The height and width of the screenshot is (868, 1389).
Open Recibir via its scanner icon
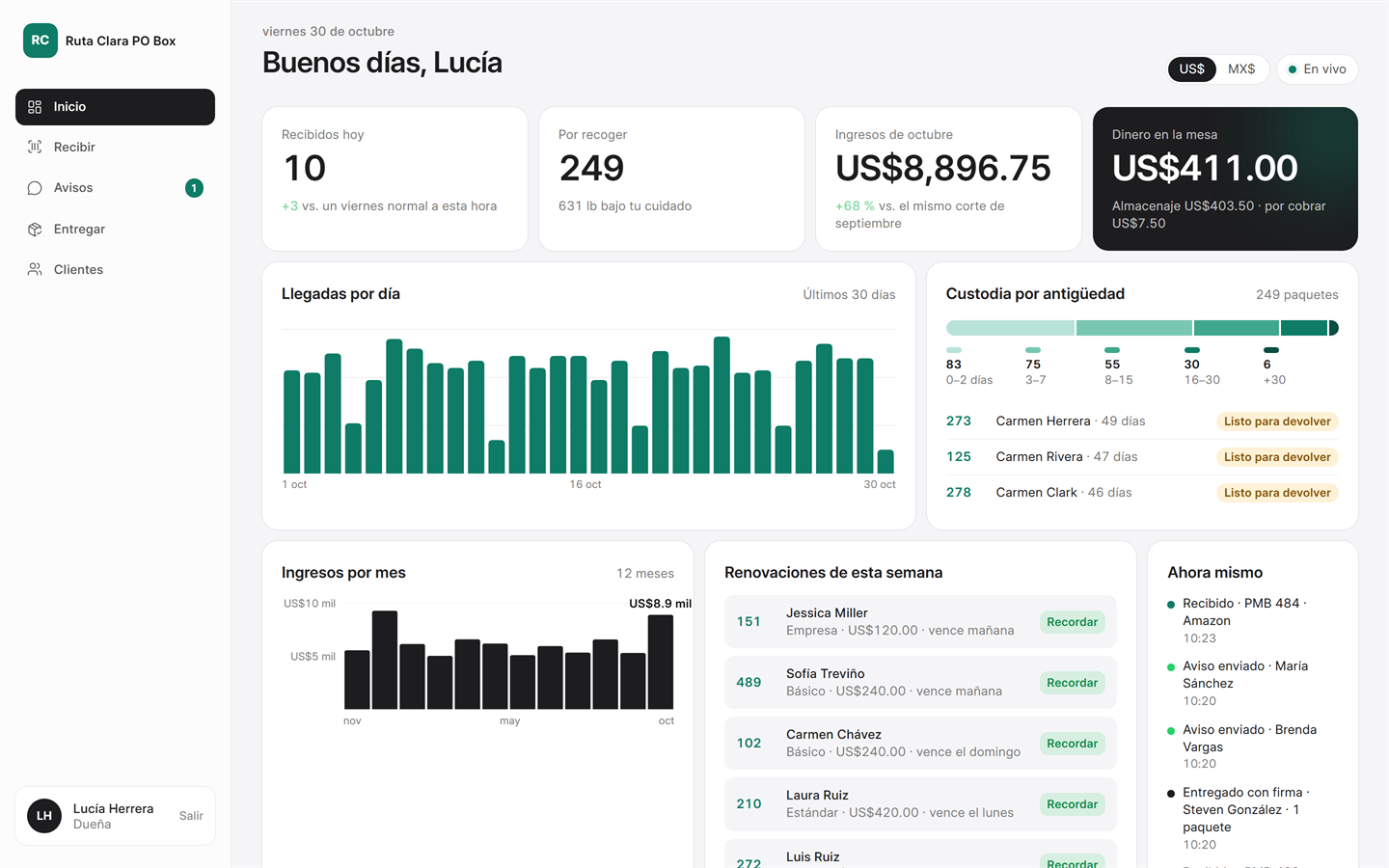click(x=35, y=148)
